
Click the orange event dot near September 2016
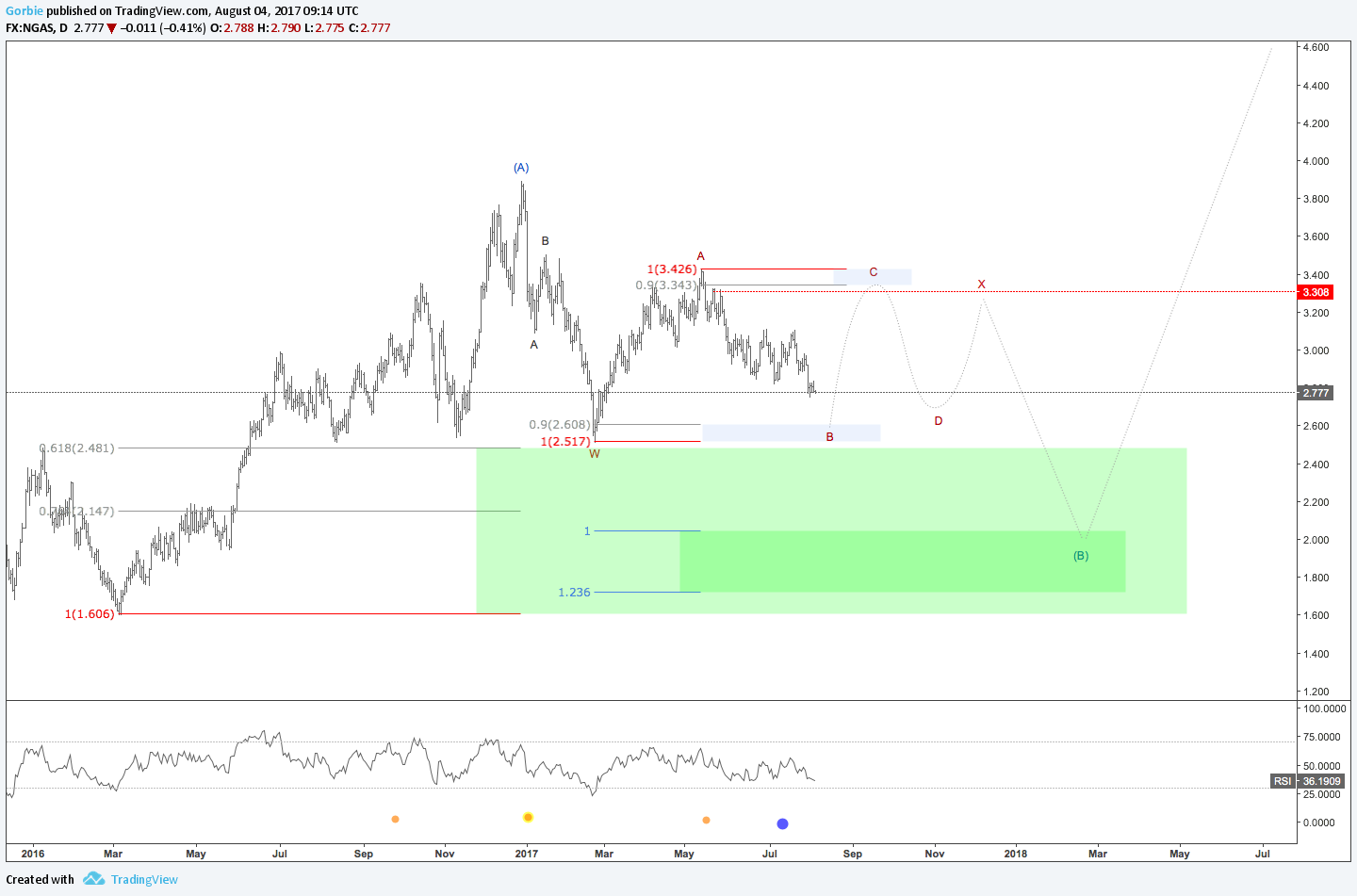coord(395,819)
